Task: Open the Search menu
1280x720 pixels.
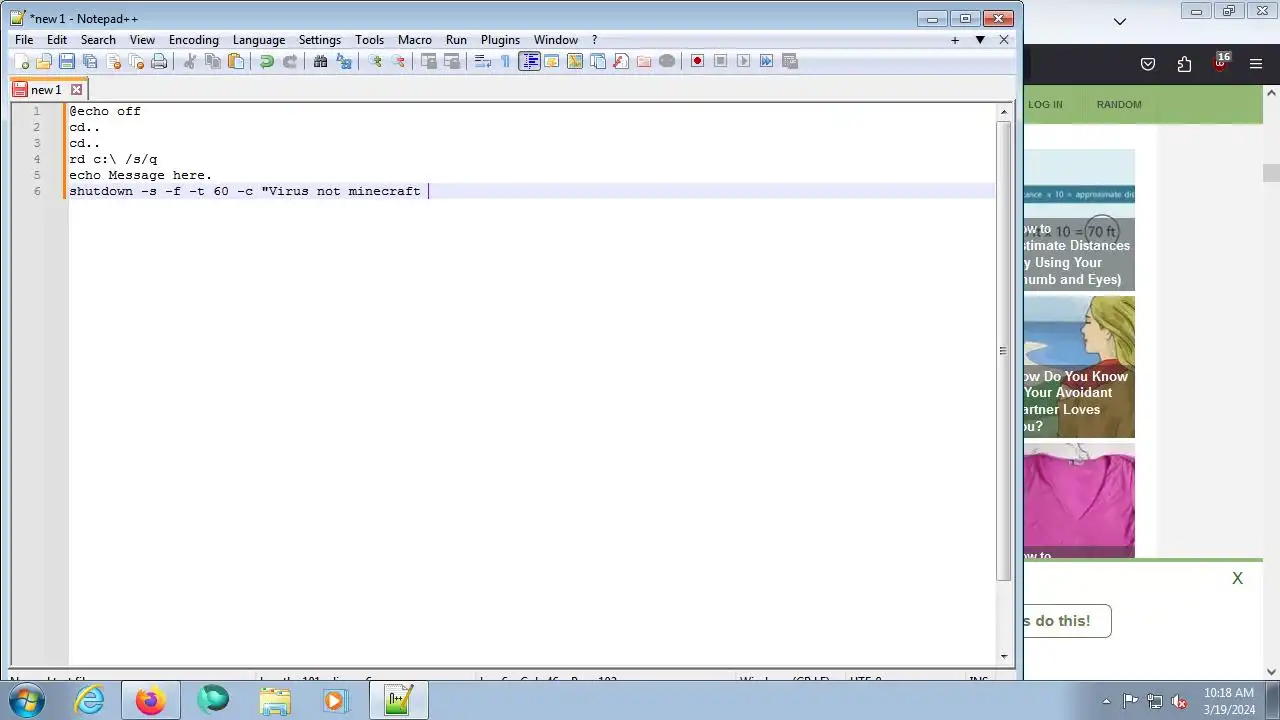Action: point(98,40)
